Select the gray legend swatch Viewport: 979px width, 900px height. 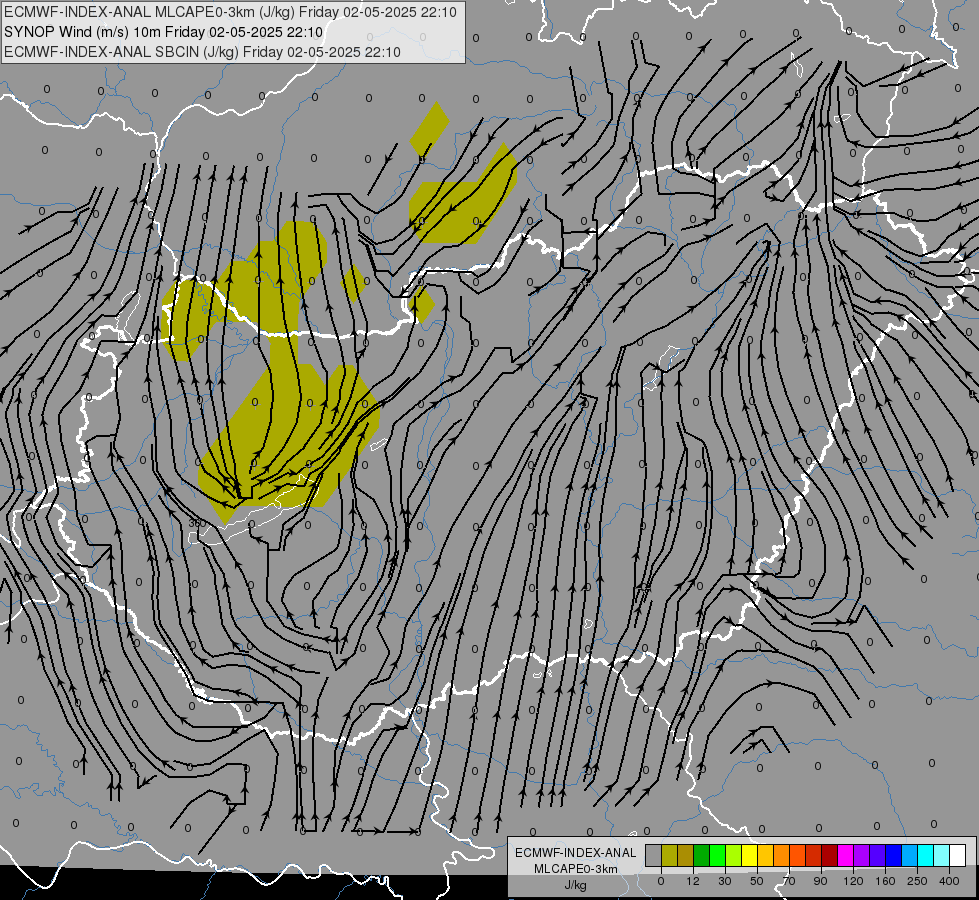[654, 855]
